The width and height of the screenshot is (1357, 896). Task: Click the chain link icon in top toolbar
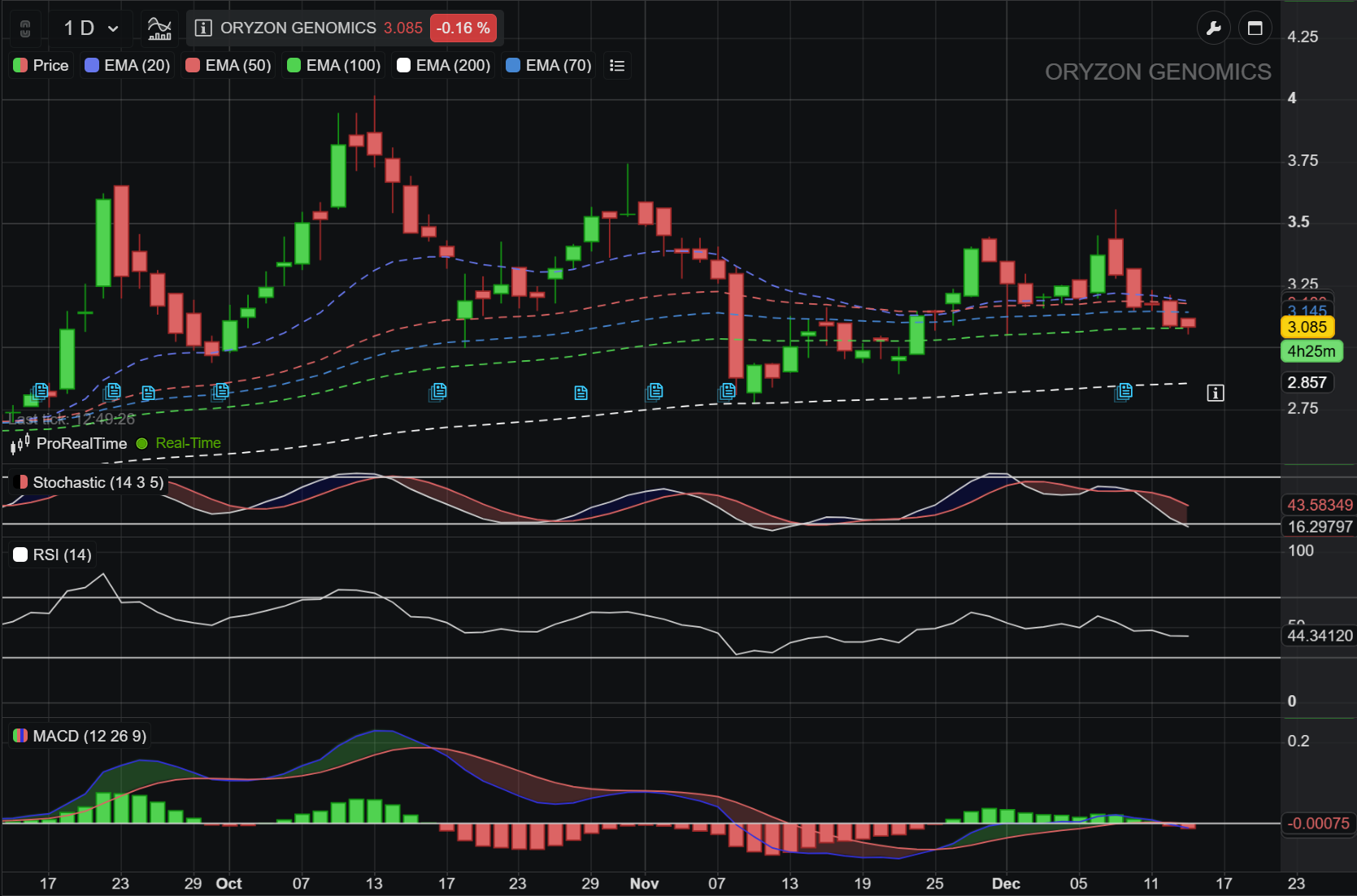pos(25,28)
